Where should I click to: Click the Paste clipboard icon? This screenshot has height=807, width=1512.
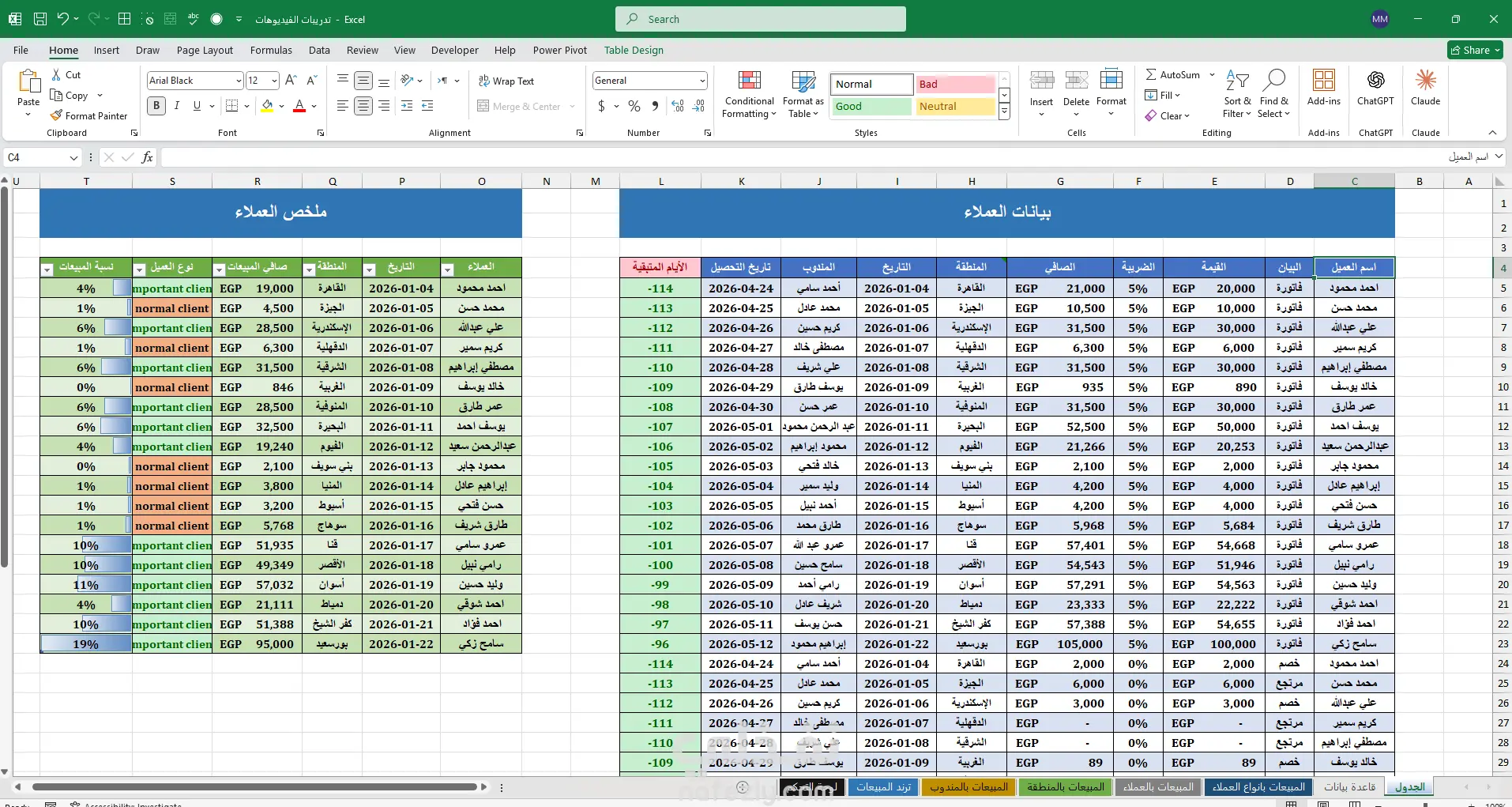[28, 81]
